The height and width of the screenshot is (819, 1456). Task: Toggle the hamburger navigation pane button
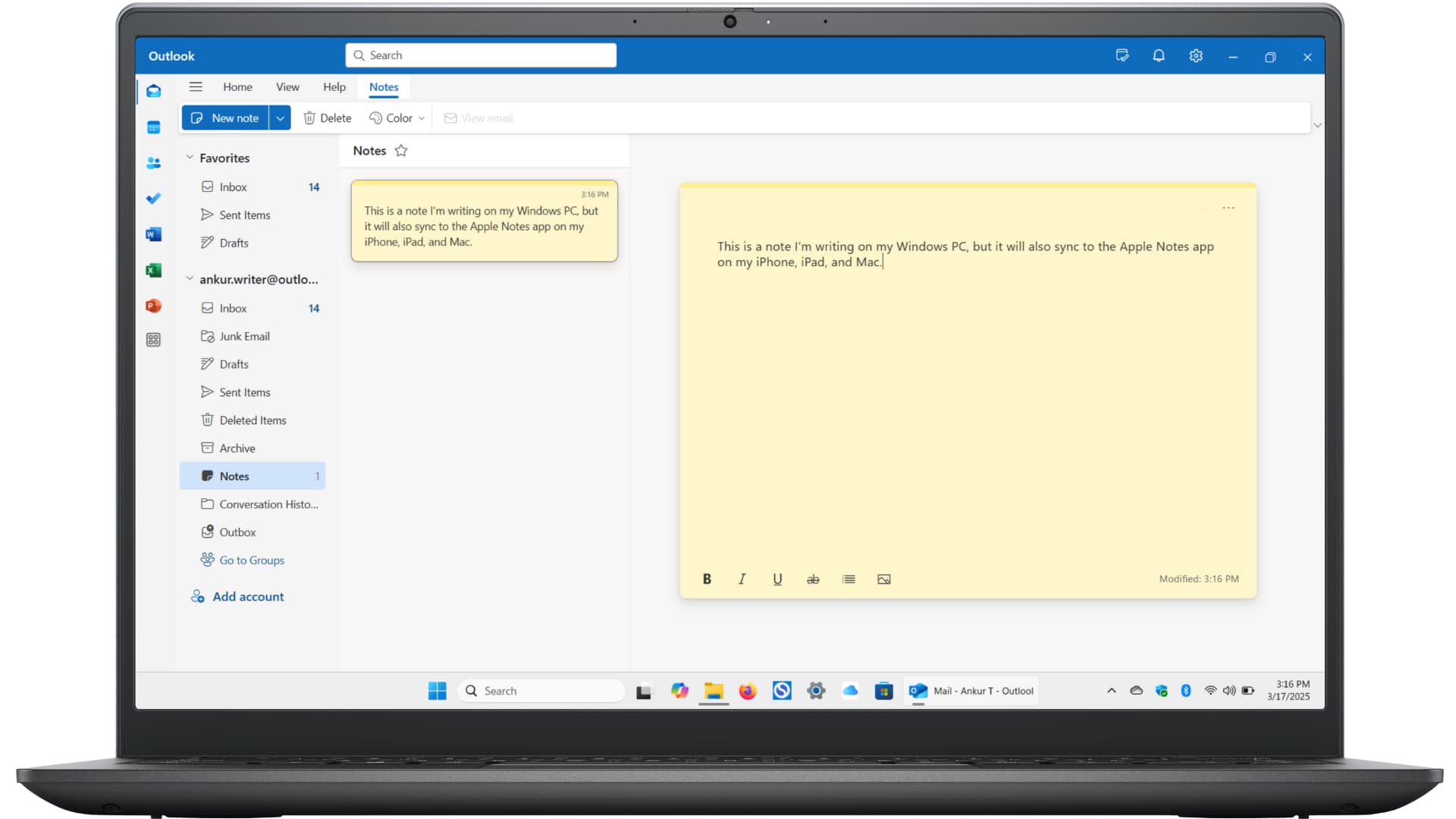coord(196,86)
